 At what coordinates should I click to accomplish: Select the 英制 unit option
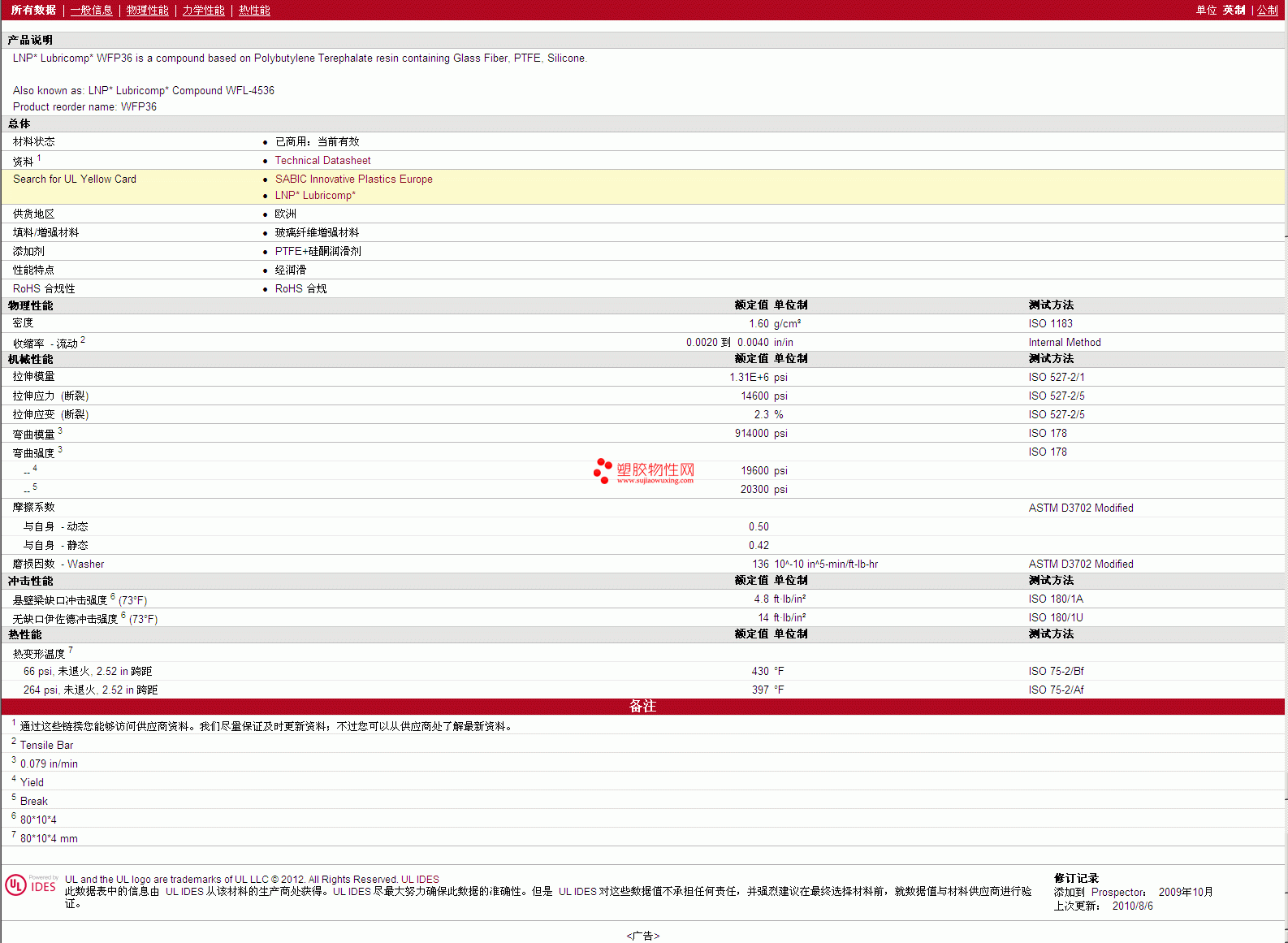(x=1234, y=10)
